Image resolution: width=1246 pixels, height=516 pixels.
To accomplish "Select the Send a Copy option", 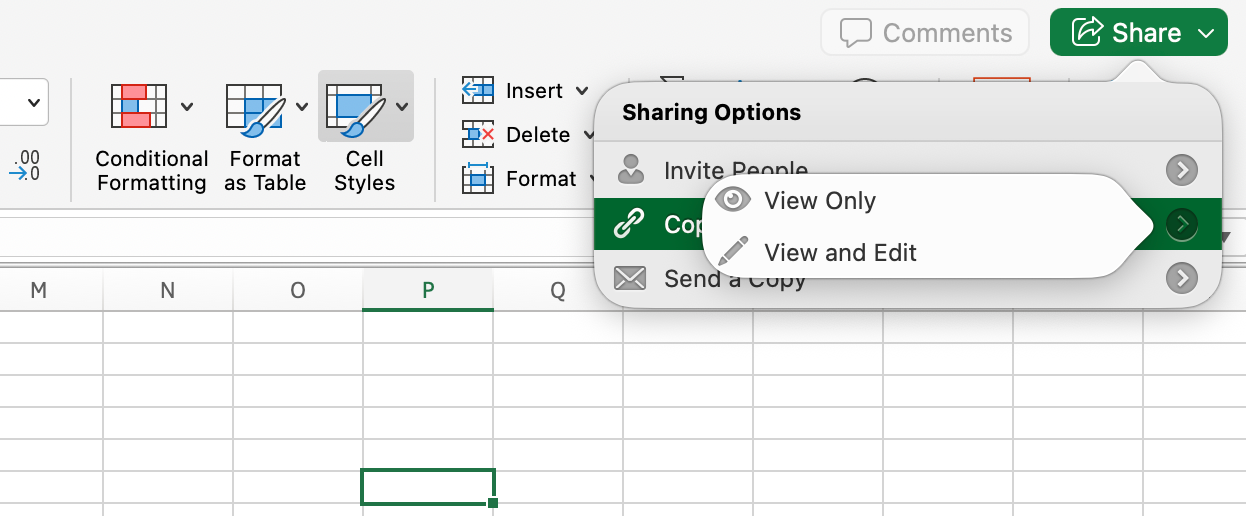I will pos(908,278).
